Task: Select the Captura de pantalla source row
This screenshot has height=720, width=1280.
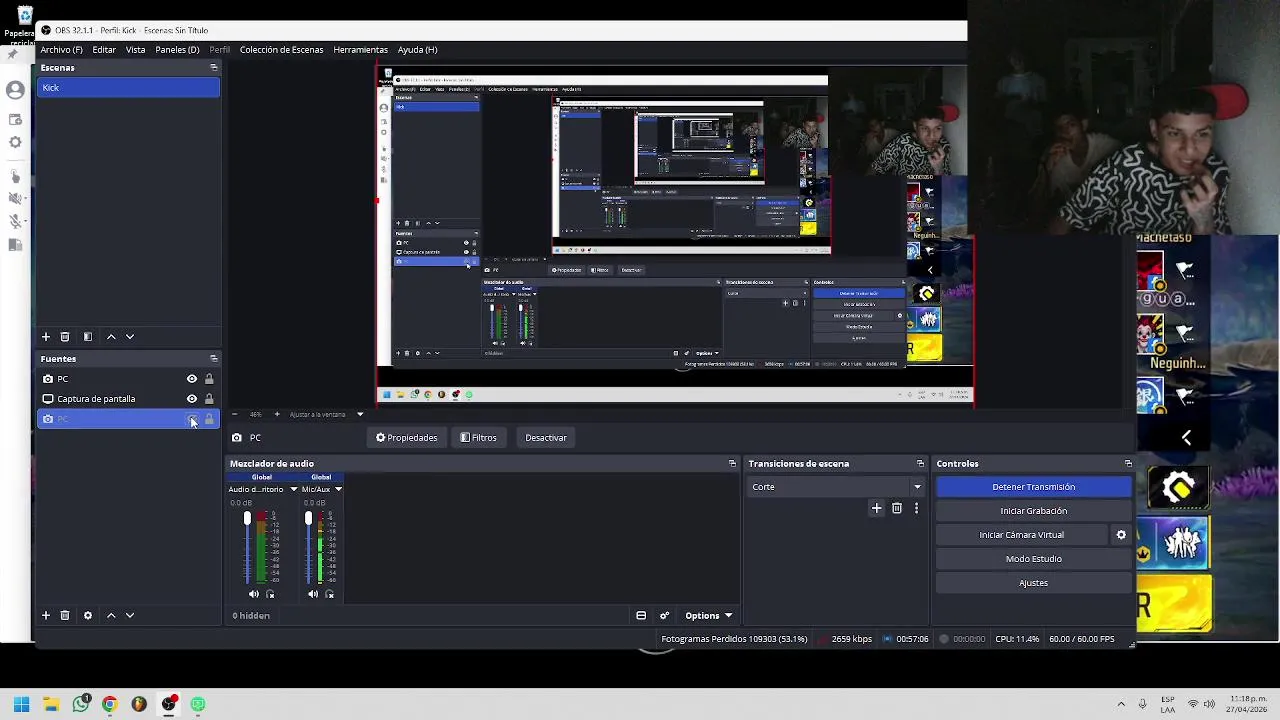Action: click(x=128, y=399)
